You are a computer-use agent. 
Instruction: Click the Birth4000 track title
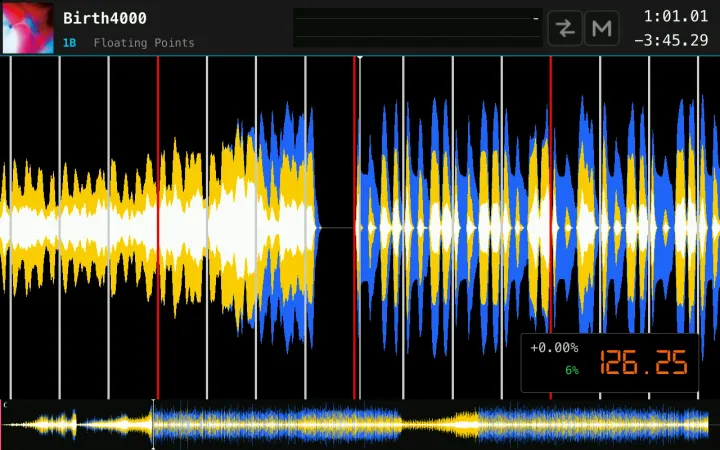pyautogui.click(x=105, y=18)
